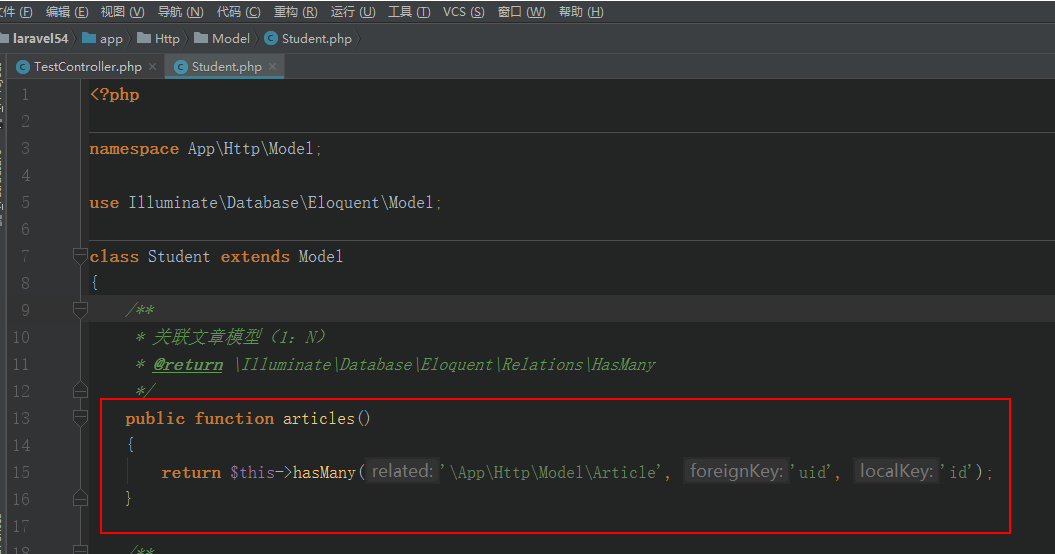1055x554 pixels.
Task: Click the Model folder icon in breadcrumb
Action: [201, 39]
